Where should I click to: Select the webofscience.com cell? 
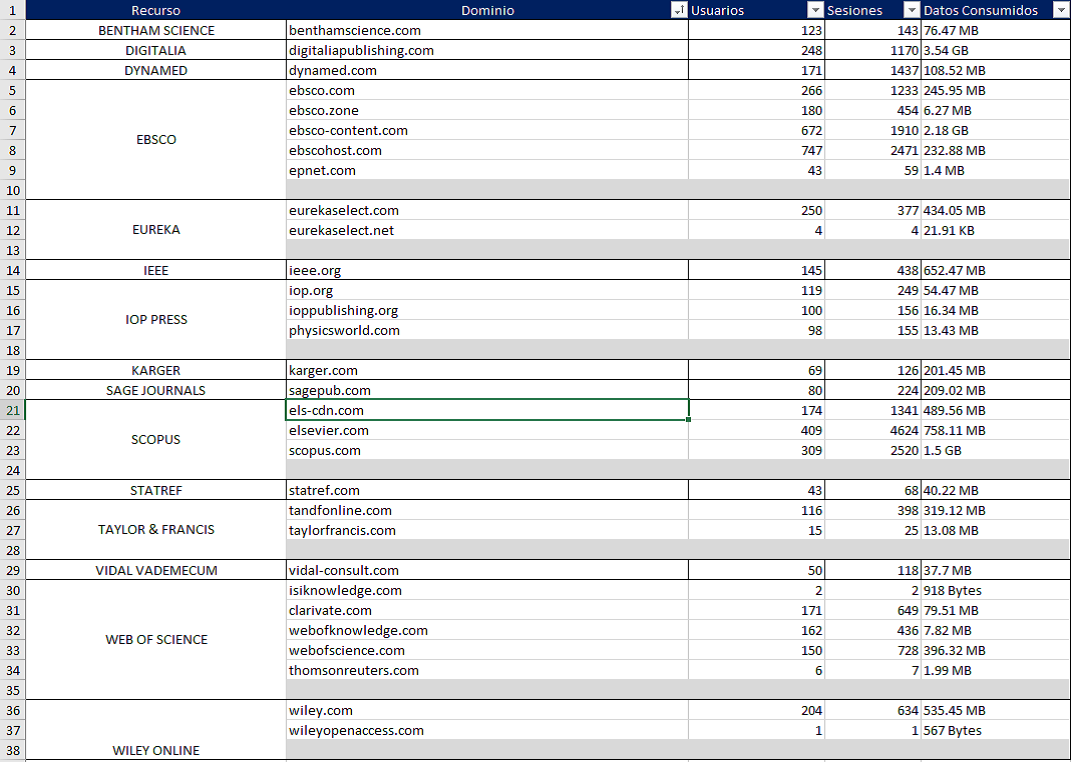click(487, 650)
